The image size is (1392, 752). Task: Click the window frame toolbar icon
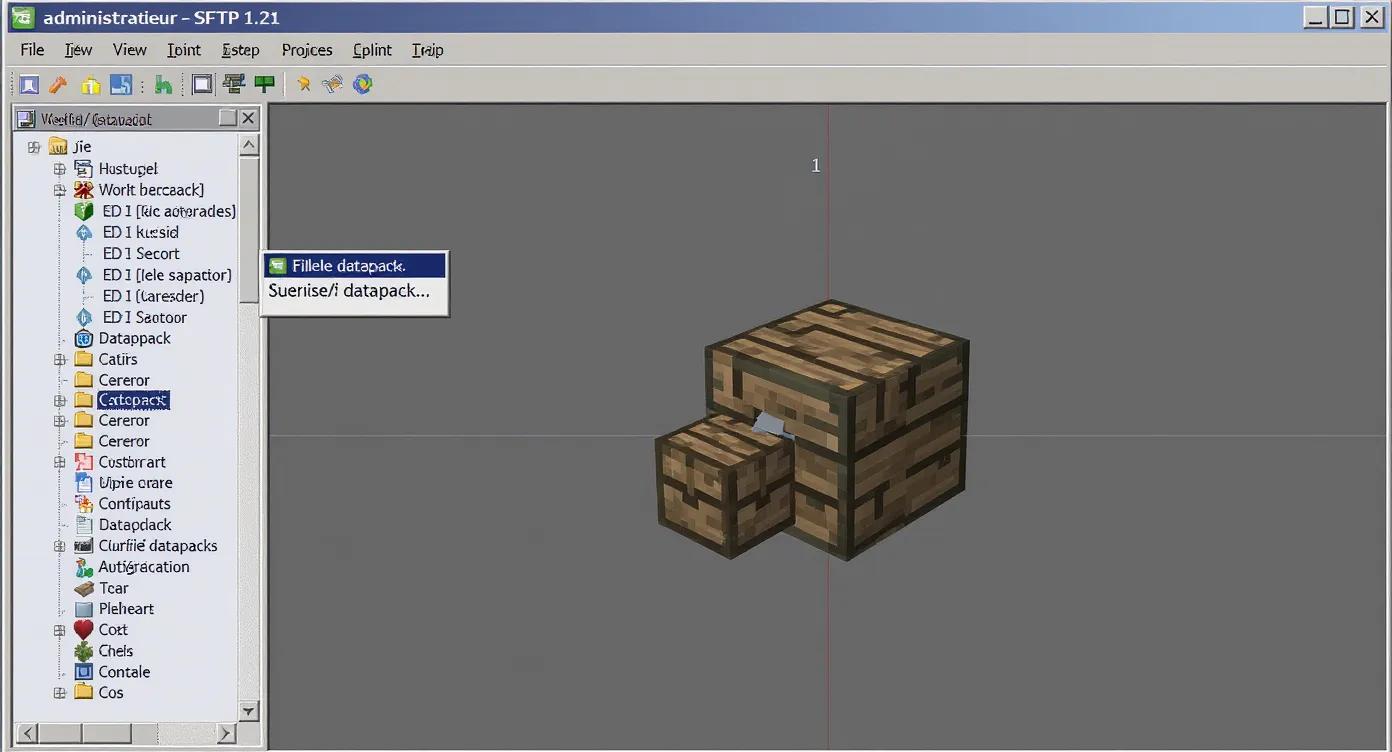(x=201, y=84)
